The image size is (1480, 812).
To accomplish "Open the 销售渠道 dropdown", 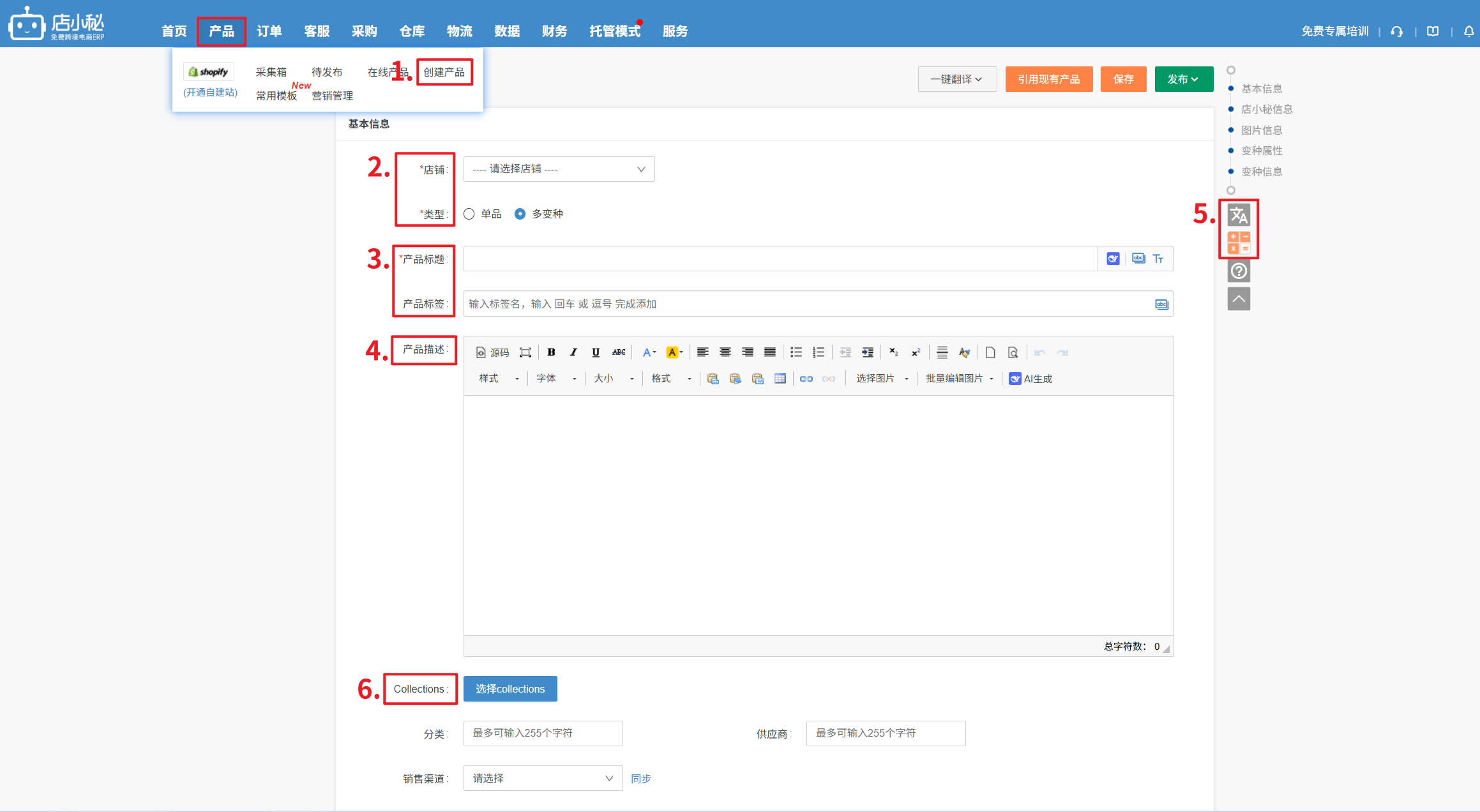I will pyautogui.click(x=543, y=778).
